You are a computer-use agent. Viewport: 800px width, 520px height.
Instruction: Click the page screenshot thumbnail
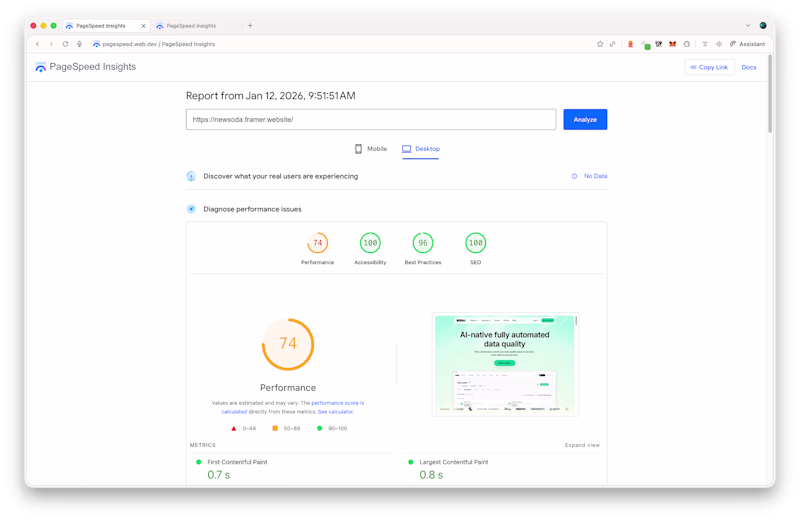tap(505, 364)
